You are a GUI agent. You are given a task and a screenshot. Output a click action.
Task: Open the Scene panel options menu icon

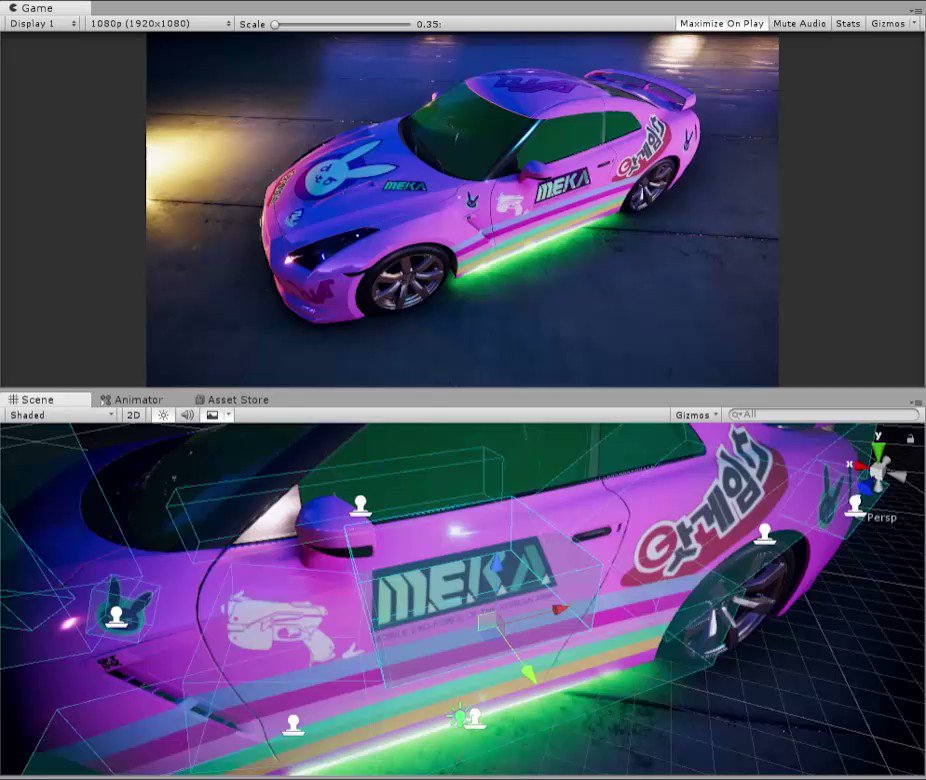click(x=918, y=402)
